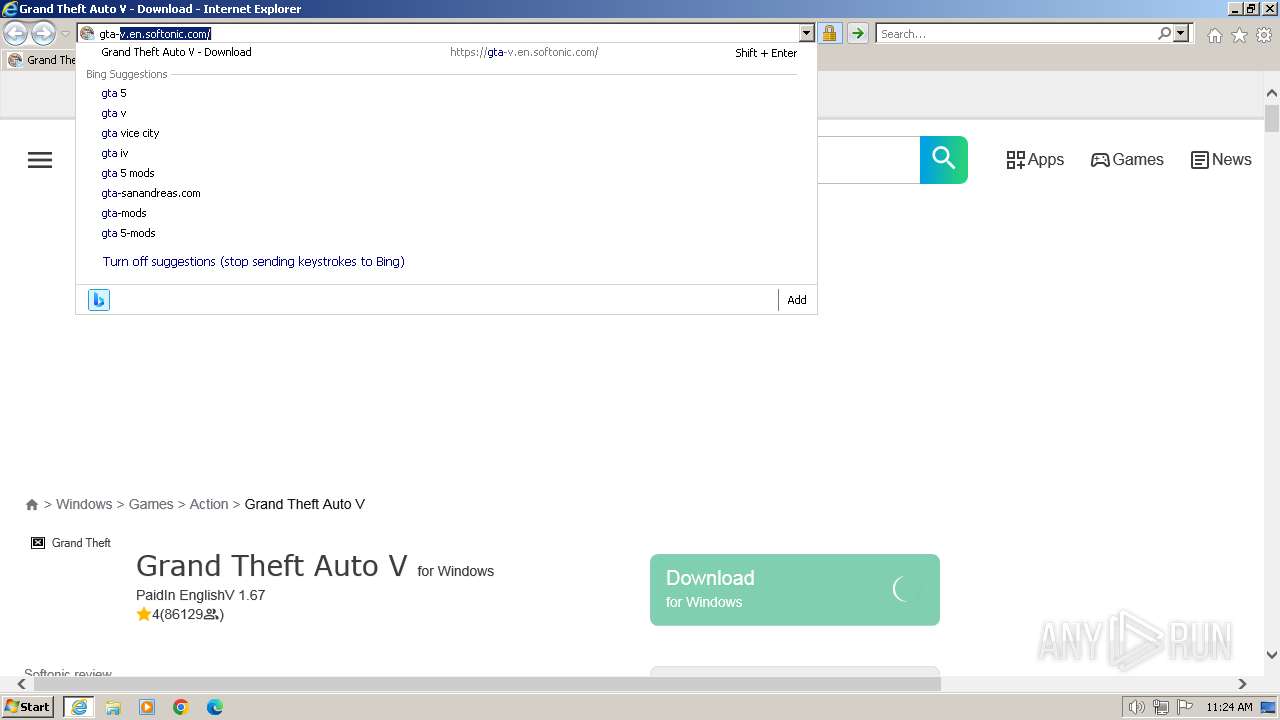Viewport: 1280px width, 720px height.
Task: Collapse the address bar autocomplete dropdown
Action: tap(807, 33)
